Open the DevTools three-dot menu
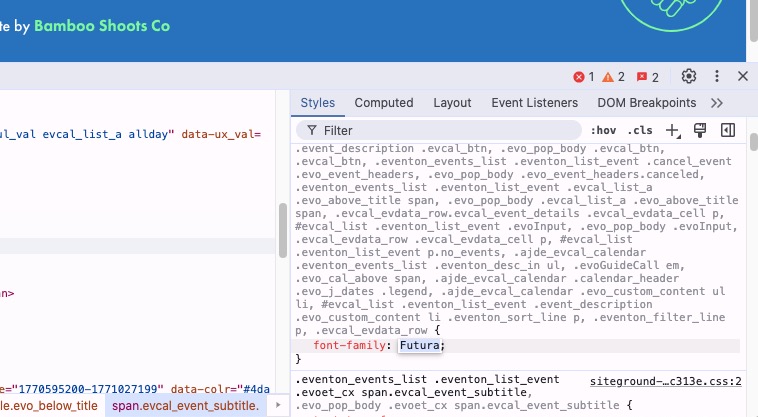Viewport: 758px width, 417px height. pos(716,76)
